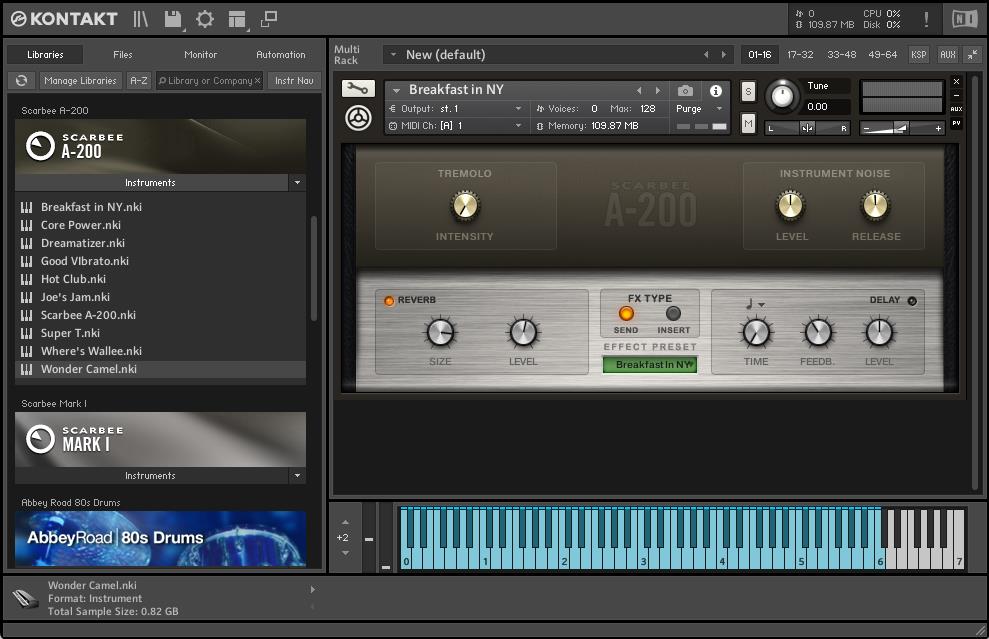The width and height of the screenshot is (989, 639).
Task: Solo the instrument with S button
Action: (748, 92)
